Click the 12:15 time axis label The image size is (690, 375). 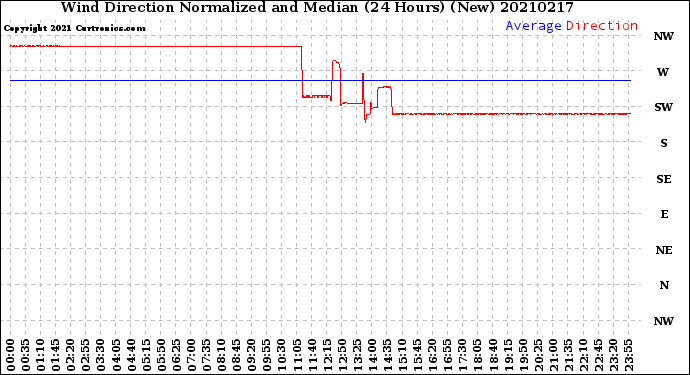coord(327,355)
